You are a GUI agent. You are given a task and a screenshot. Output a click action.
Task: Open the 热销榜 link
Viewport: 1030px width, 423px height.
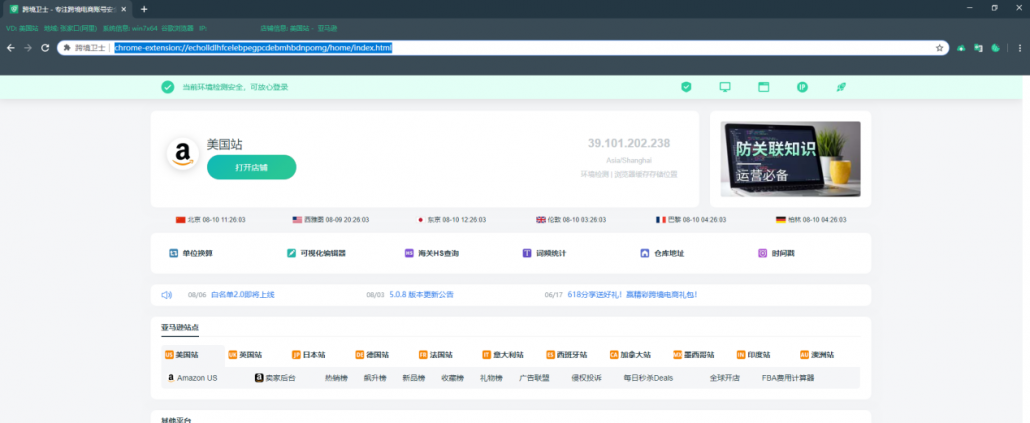[336, 378]
